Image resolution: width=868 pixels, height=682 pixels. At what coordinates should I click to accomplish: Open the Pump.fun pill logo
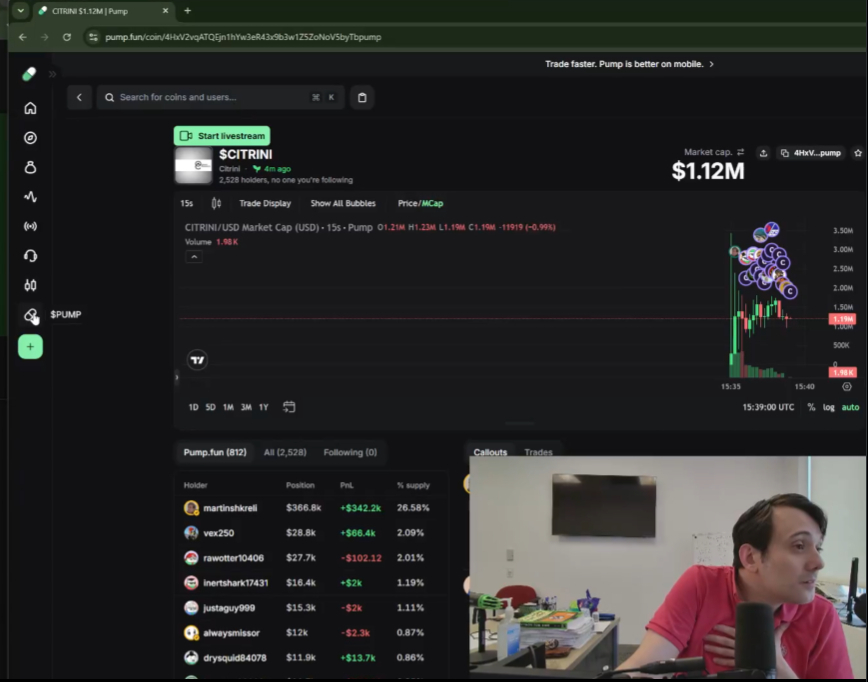coord(29,74)
